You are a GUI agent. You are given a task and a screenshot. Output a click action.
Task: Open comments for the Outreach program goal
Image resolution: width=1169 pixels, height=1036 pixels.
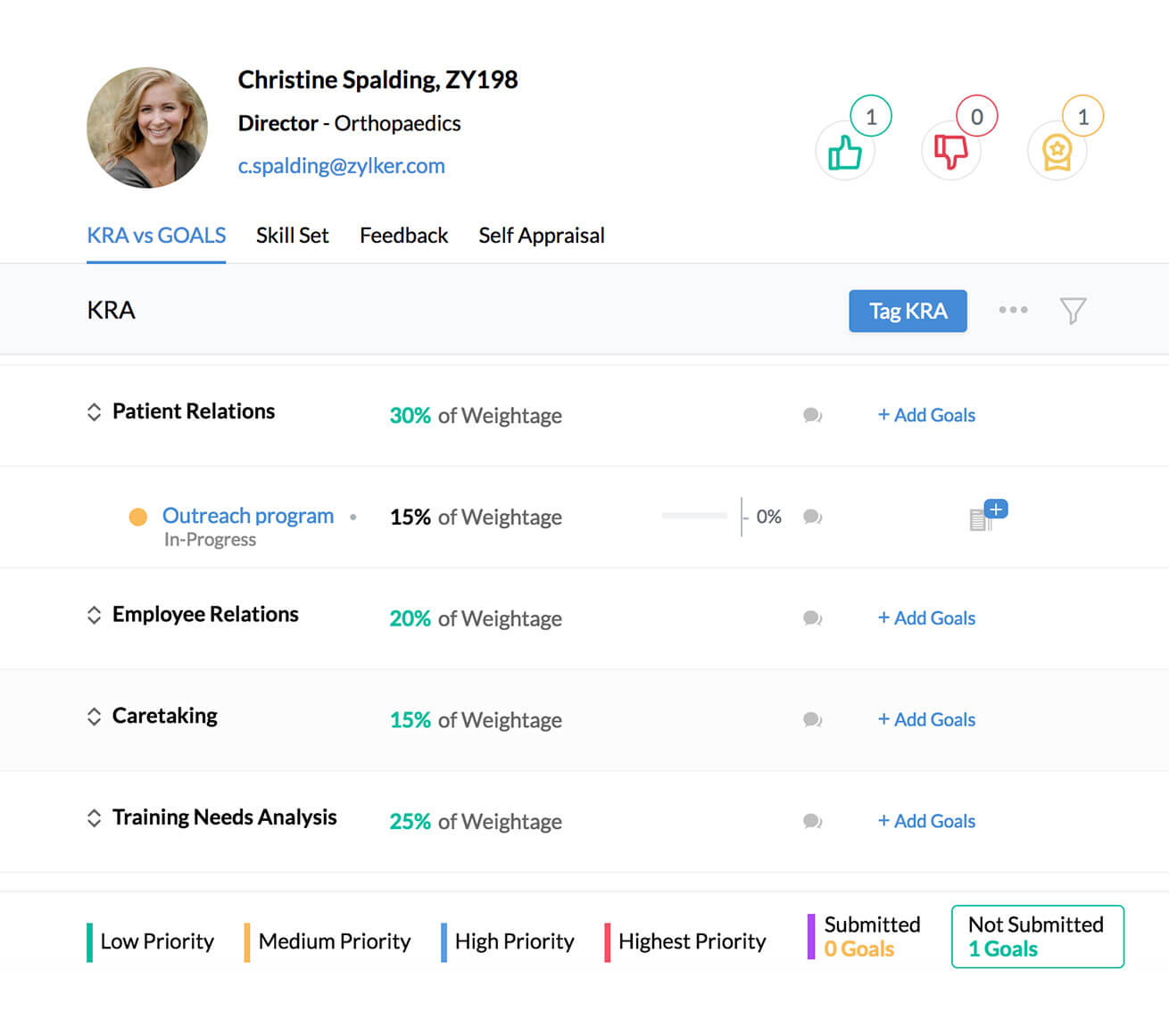click(x=812, y=517)
